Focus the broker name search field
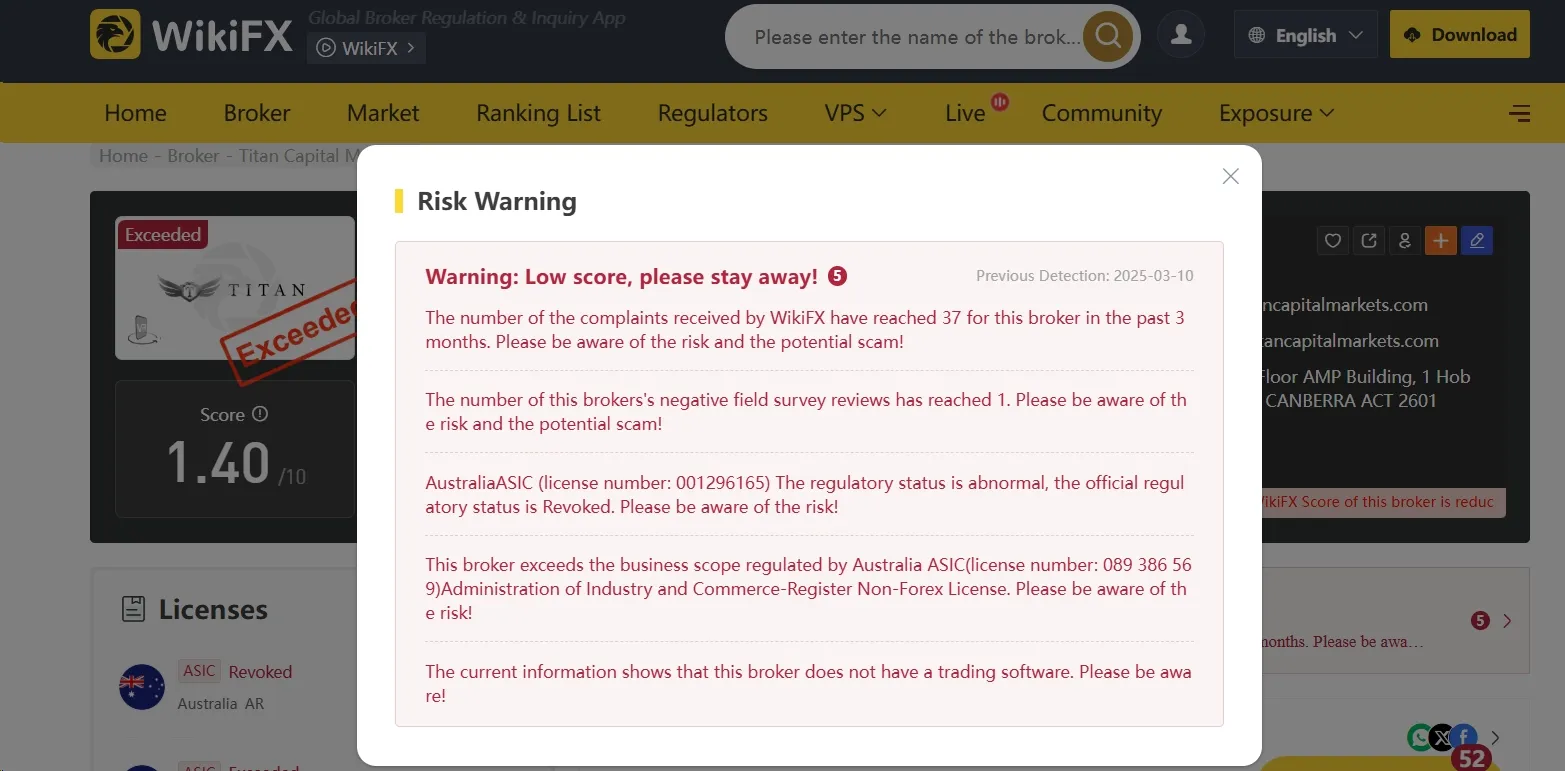Screen dimensions: 1565x771 click(x=917, y=37)
